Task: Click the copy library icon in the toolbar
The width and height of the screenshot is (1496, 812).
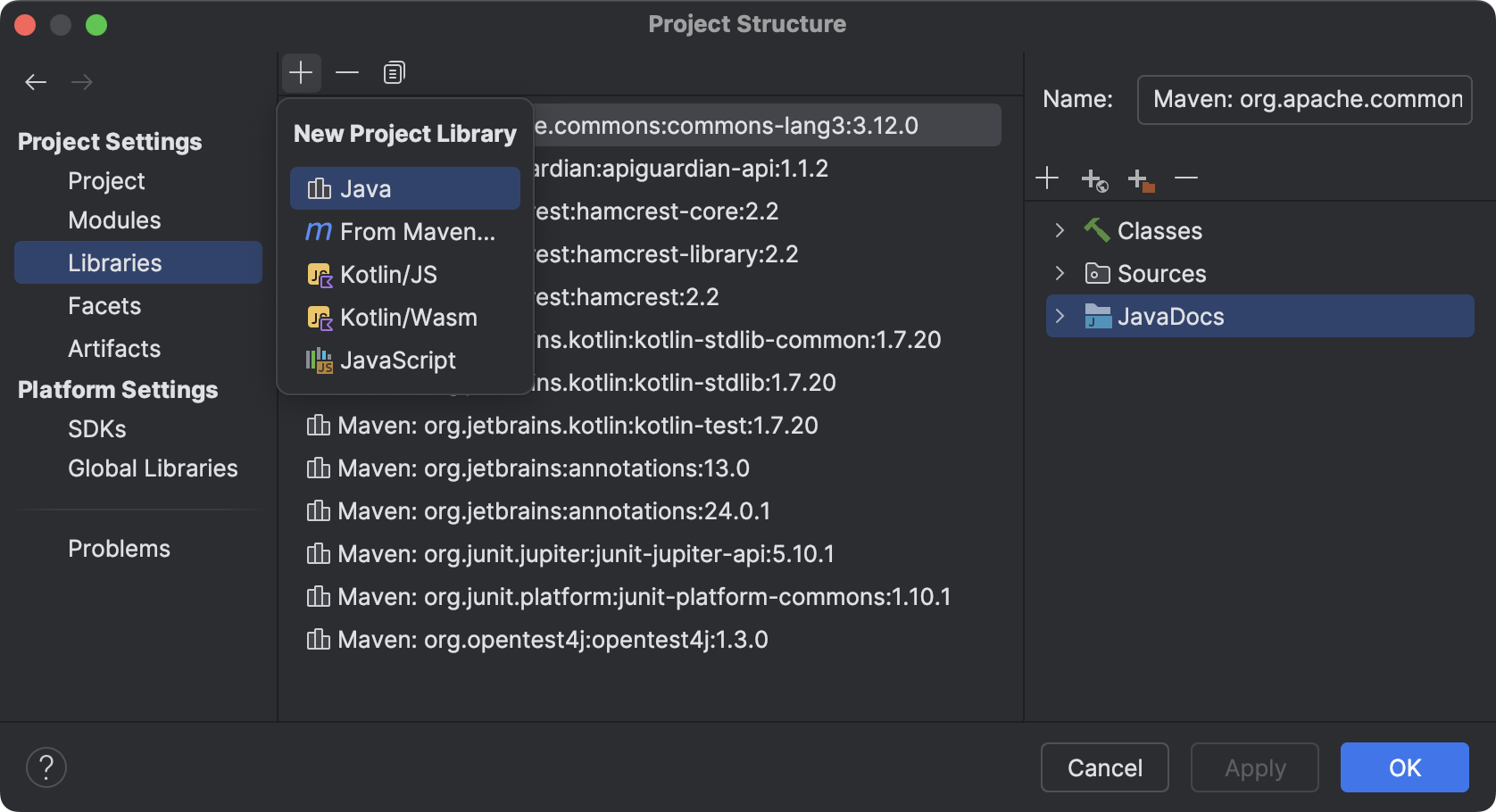Action: 393,72
